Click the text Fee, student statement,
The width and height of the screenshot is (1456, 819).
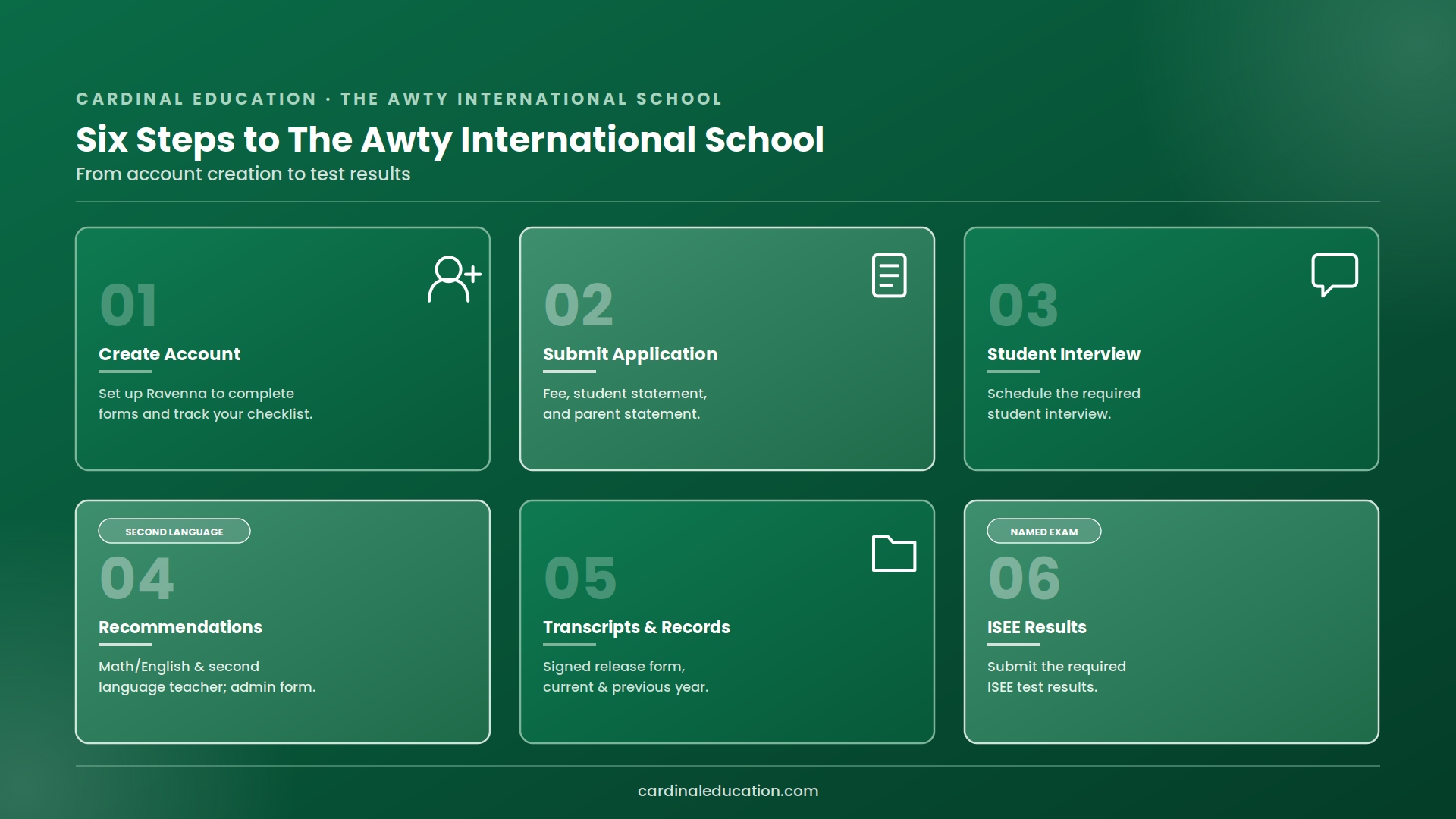click(x=625, y=394)
